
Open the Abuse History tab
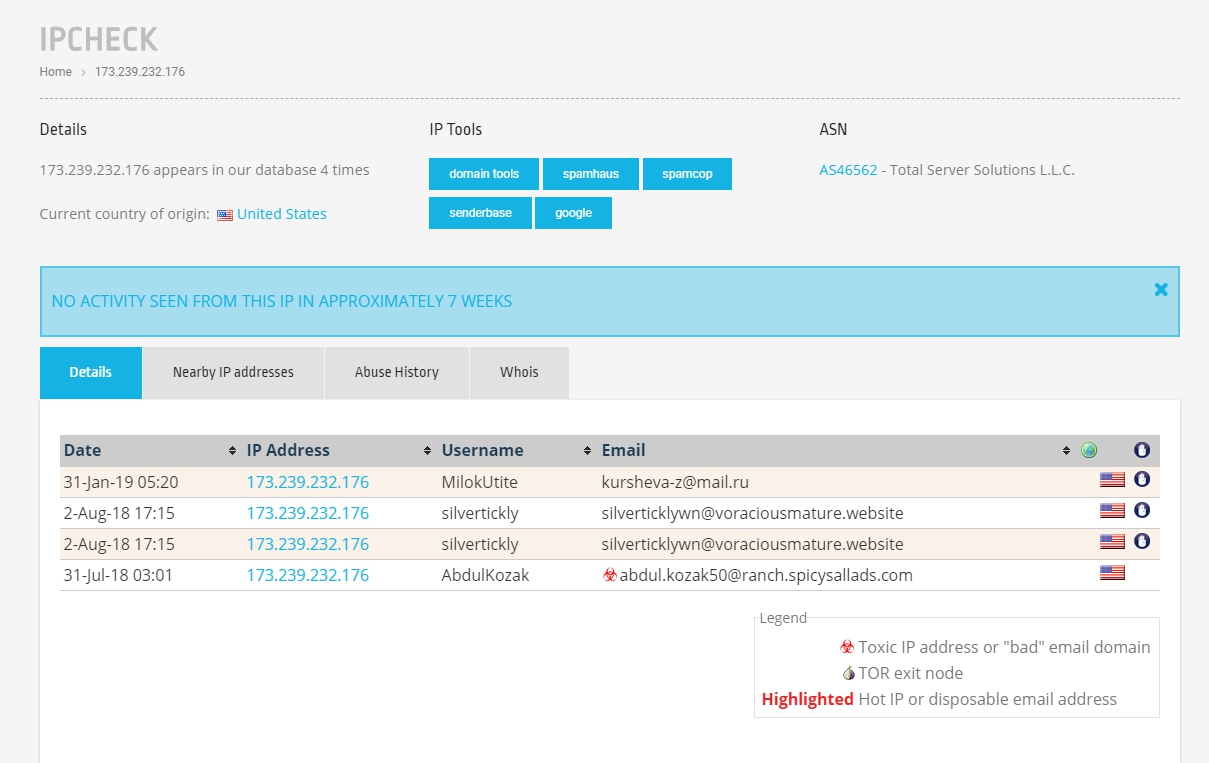click(x=396, y=372)
